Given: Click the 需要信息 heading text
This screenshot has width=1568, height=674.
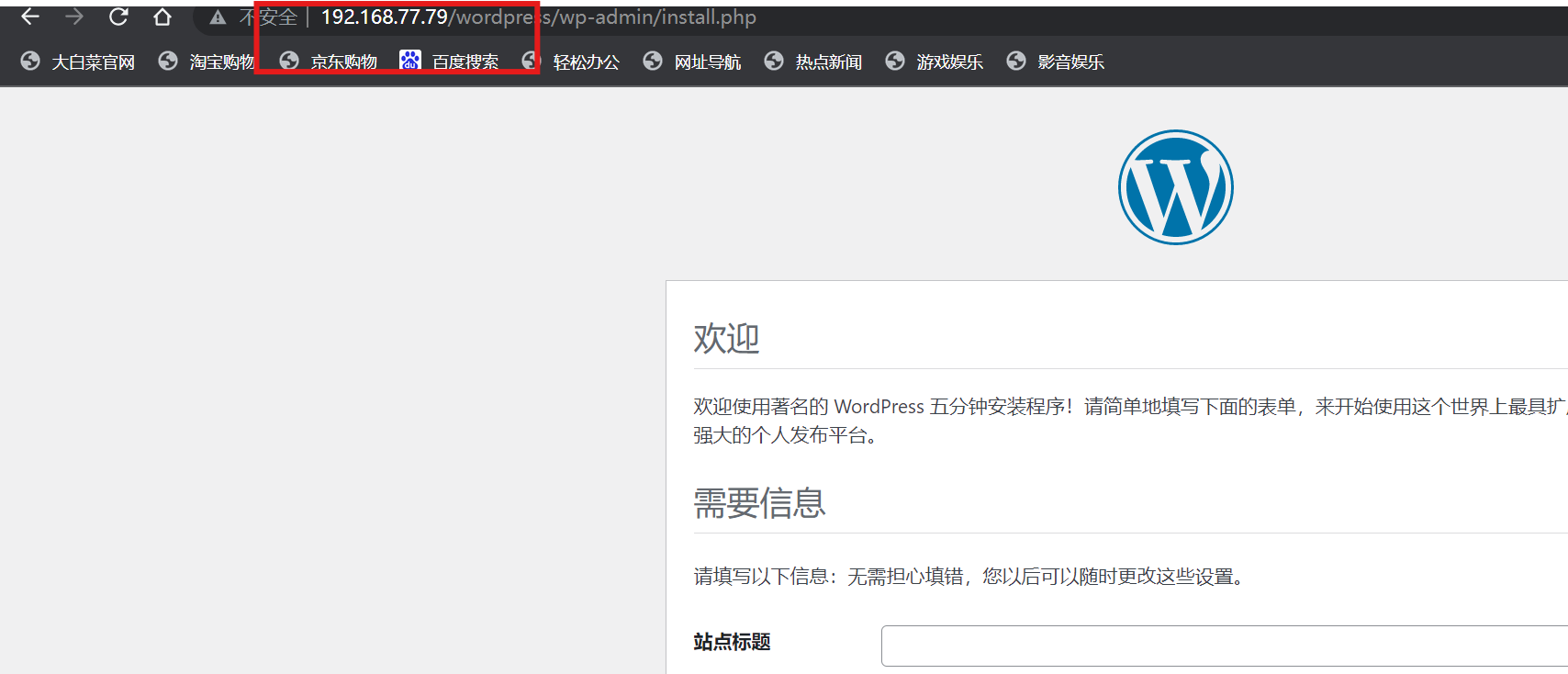Looking at the screenshot, I should click(759, 503).
